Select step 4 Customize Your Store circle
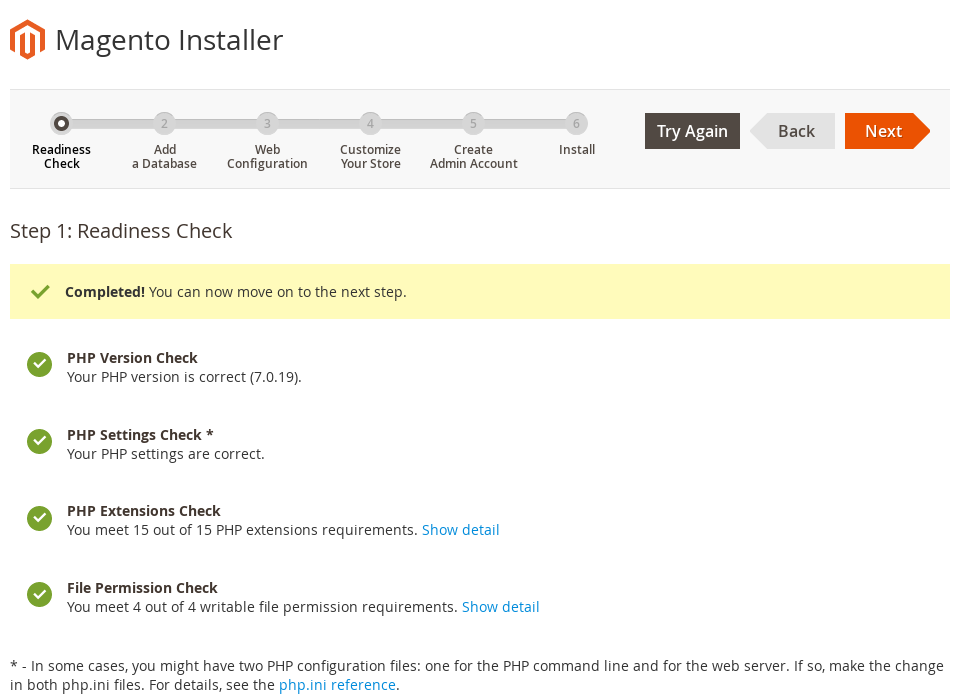This screenshot has height=697, width=958. coord(370,123)
